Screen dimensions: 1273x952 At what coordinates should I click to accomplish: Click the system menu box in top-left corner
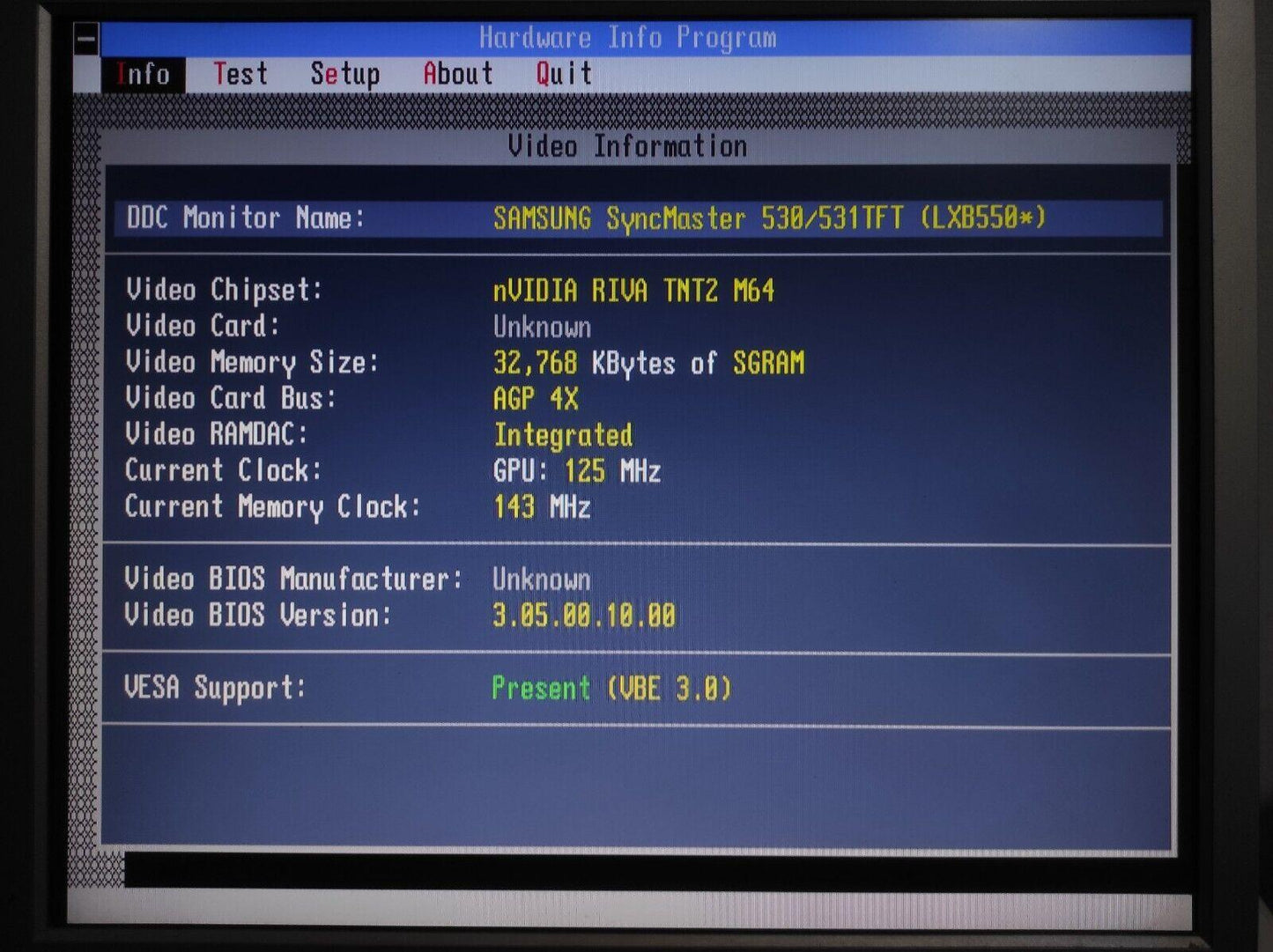click(x=86, y=39)
